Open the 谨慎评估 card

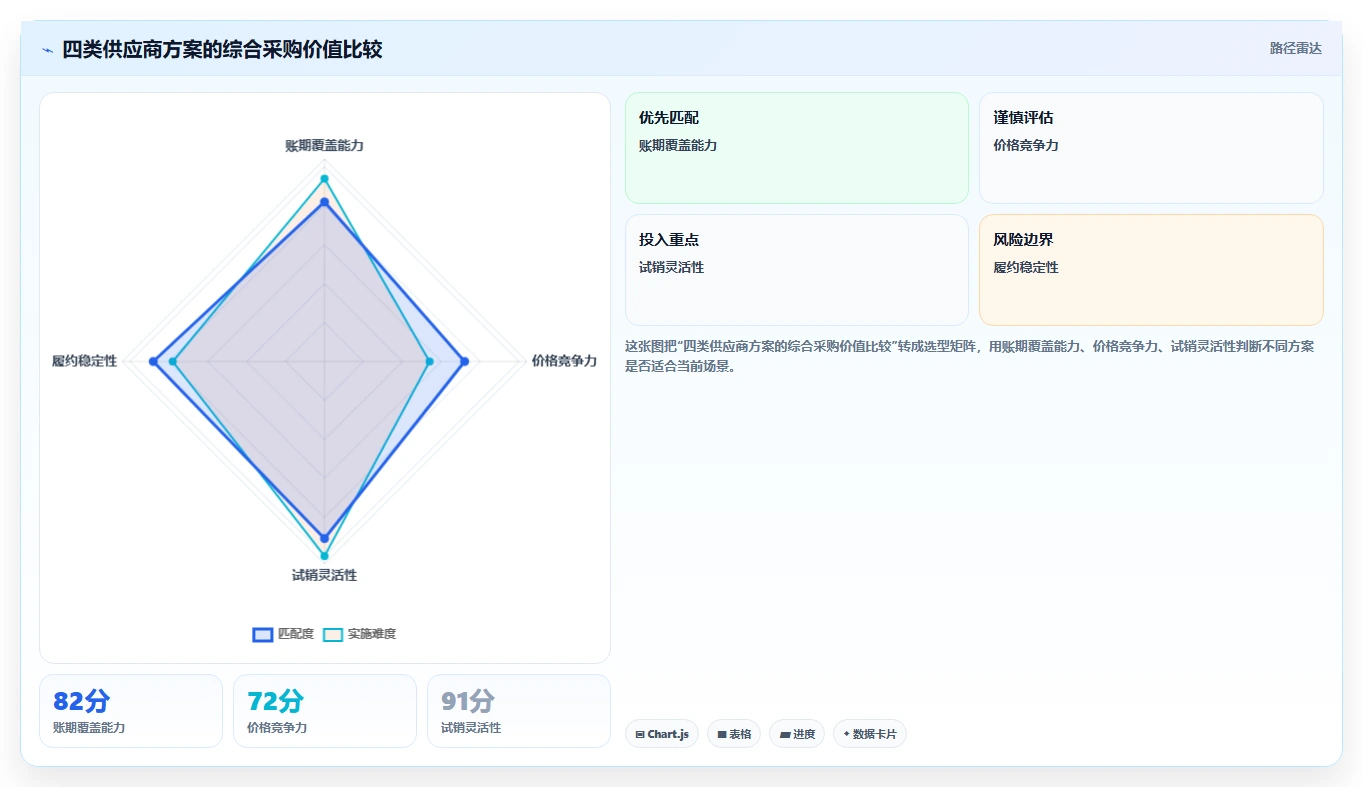(x=1151, y=148)
